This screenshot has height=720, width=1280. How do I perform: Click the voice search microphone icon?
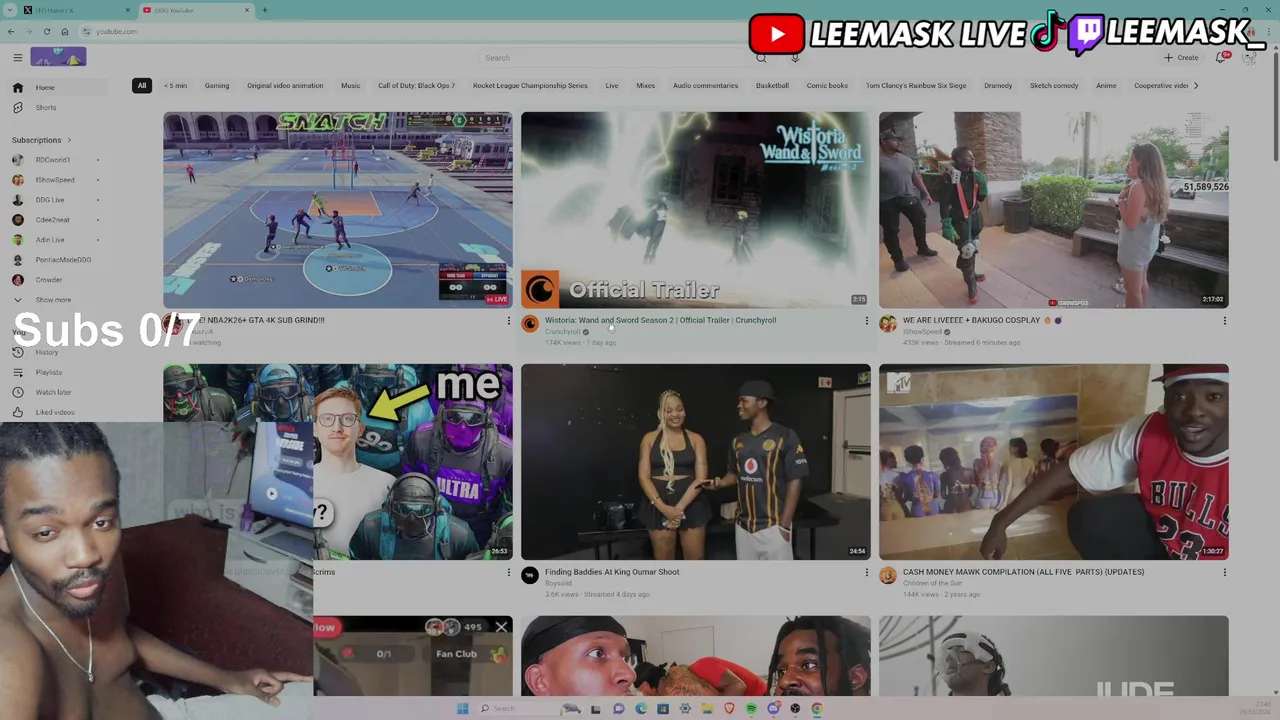(x=795, y=58)
